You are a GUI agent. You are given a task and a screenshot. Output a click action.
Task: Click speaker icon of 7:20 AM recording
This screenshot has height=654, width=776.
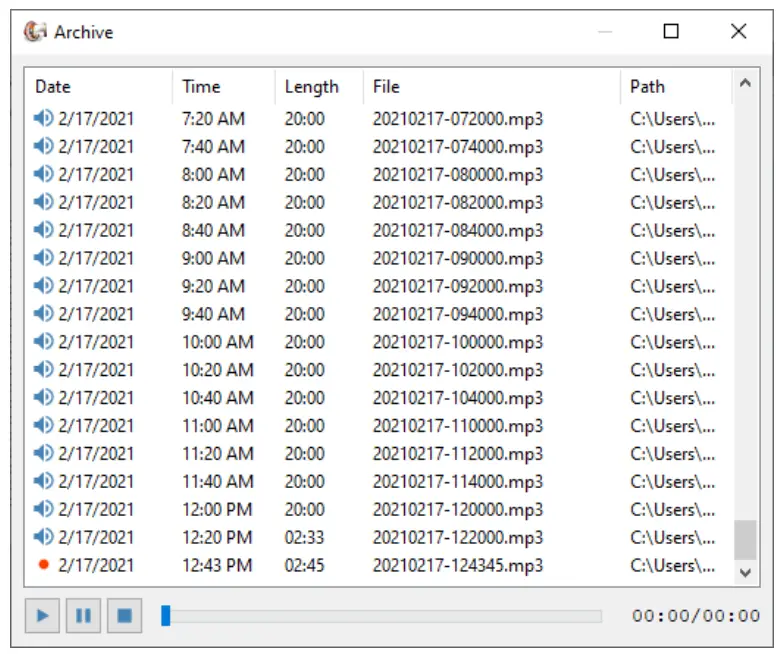pyautogui.click(x=44, y=118)
